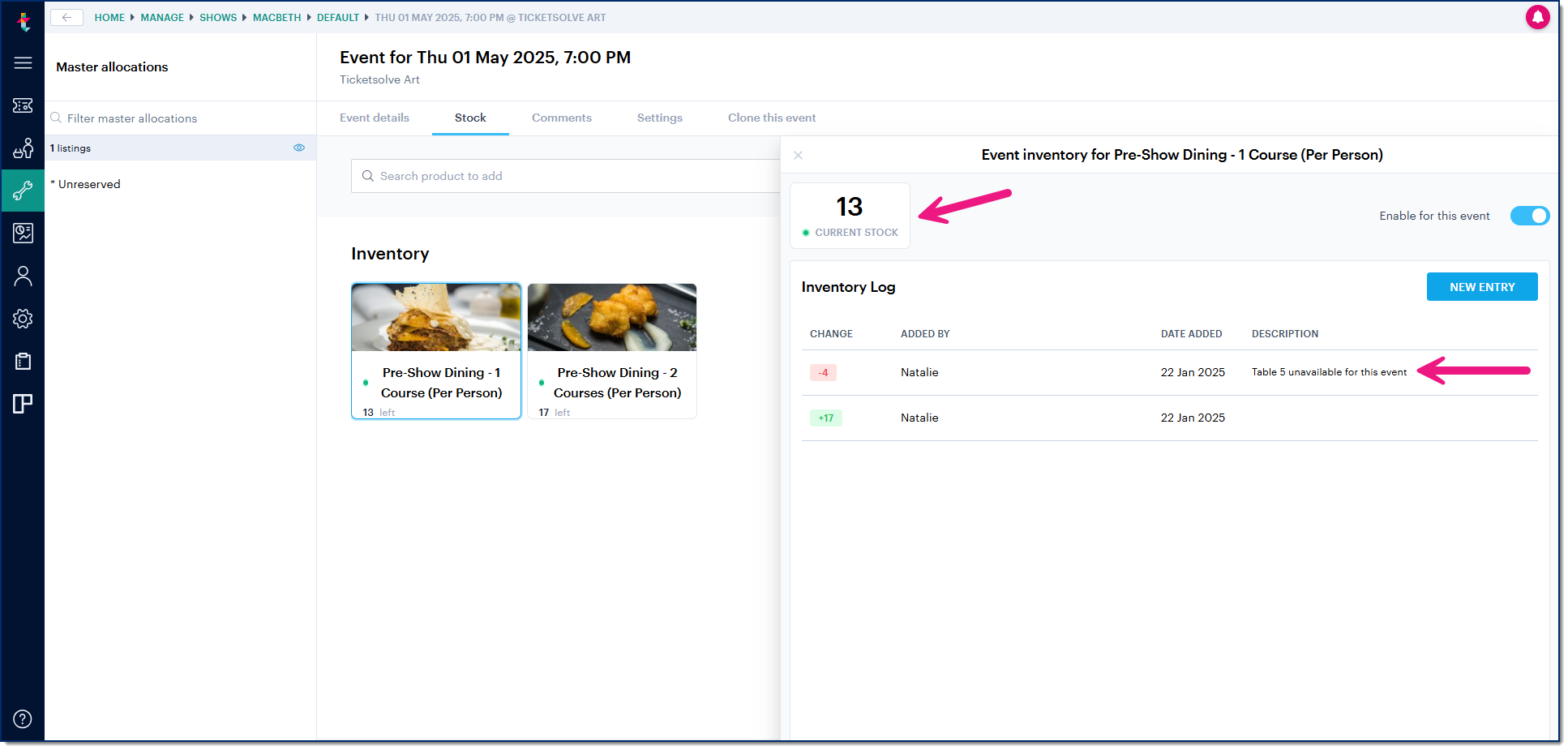Viewport: 1568px width, 750px height.
Task: Click the +17 change badge
Action: coord(826,418)
